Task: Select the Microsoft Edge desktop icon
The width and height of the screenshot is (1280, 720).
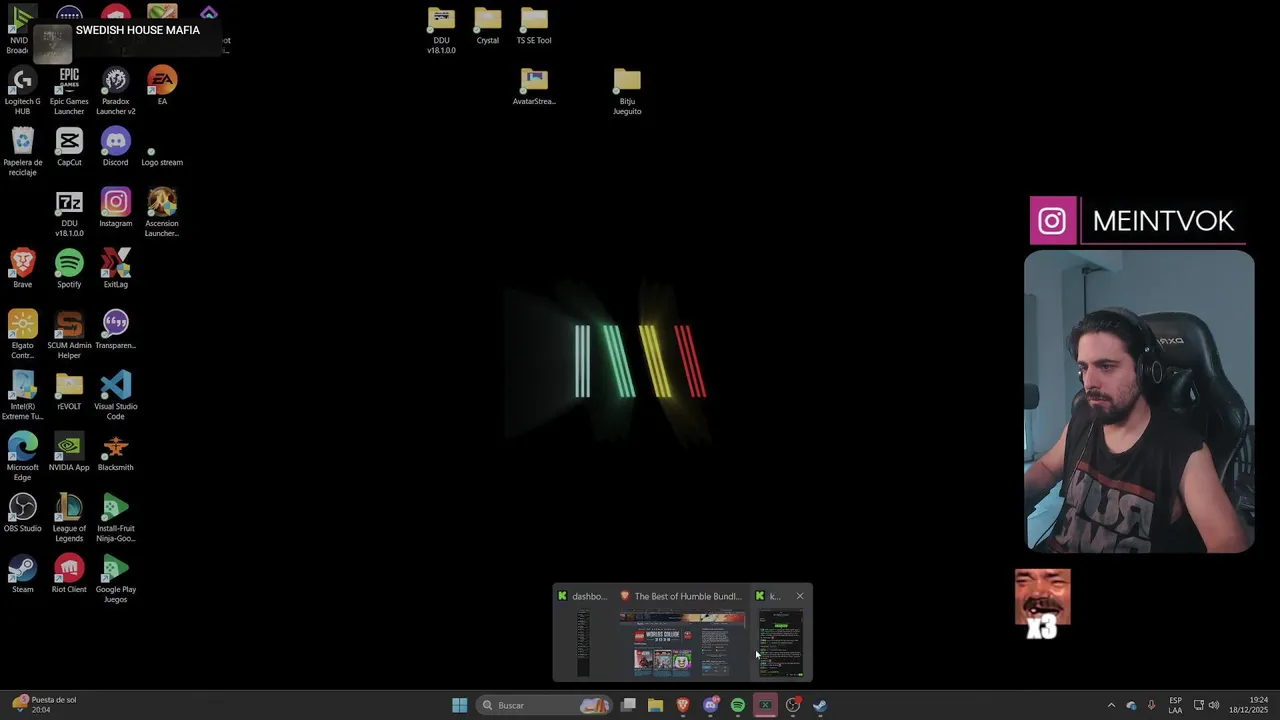Action: [22, 456]
